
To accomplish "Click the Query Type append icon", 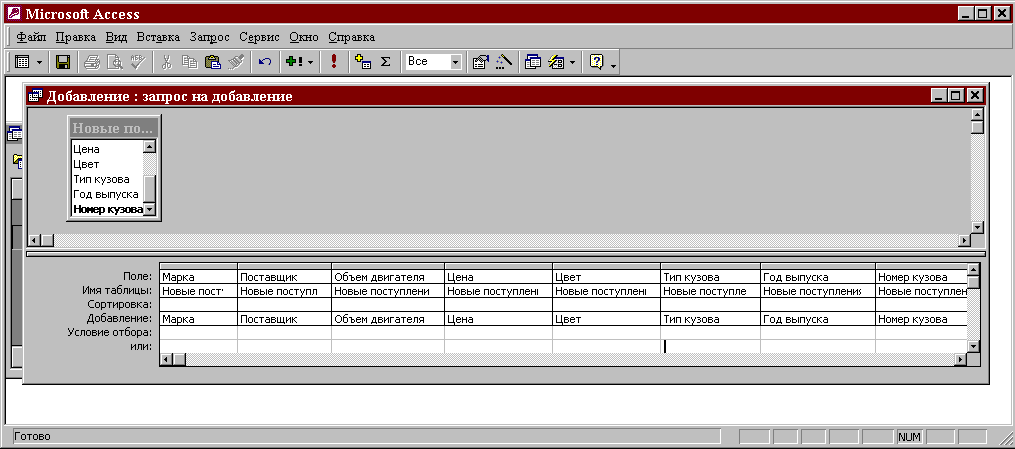I will click(294, 62).
